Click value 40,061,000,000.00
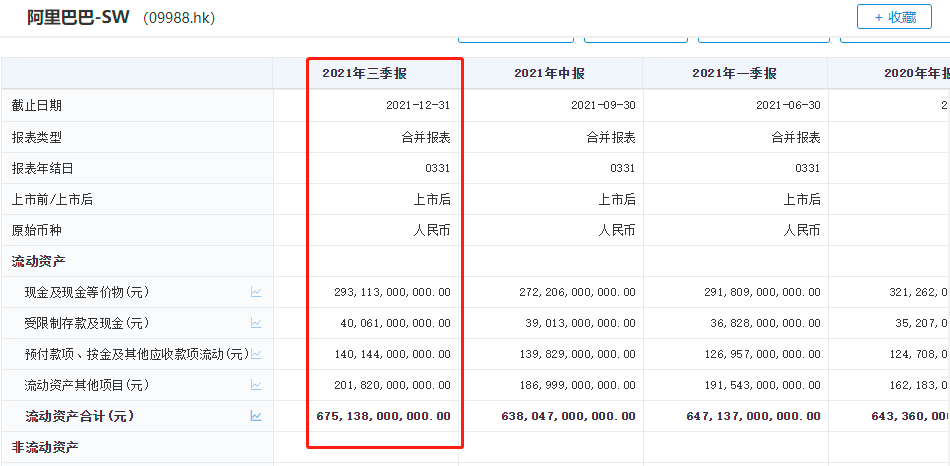This screenshot has width=950, height=466. tap(396, 323)
